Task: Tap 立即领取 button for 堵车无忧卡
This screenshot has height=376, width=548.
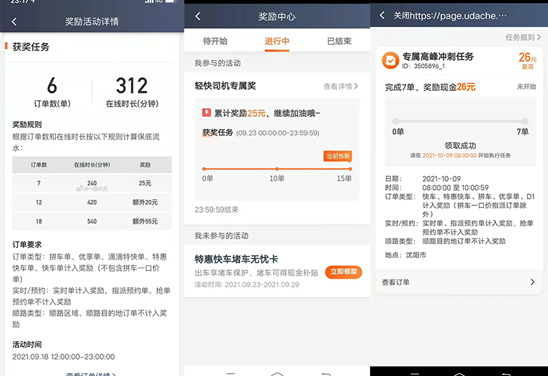Action: [x=344, y=272]
